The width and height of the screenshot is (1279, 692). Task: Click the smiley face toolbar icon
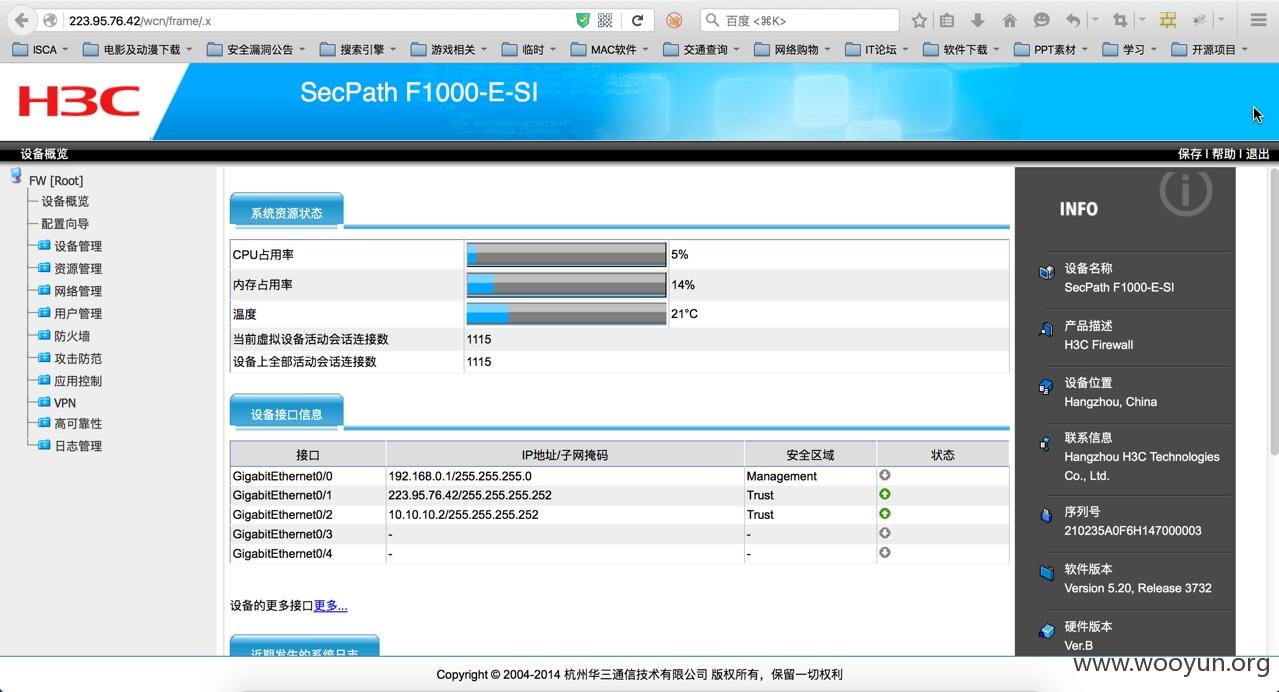1041,20
